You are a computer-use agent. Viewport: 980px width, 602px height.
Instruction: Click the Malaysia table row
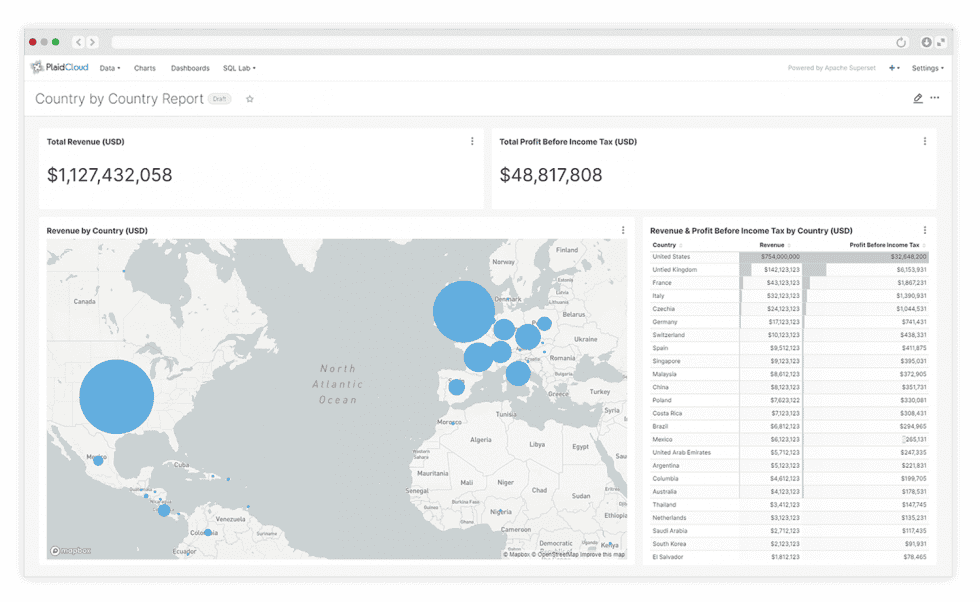pyautogui.click(x=789, y=374)
